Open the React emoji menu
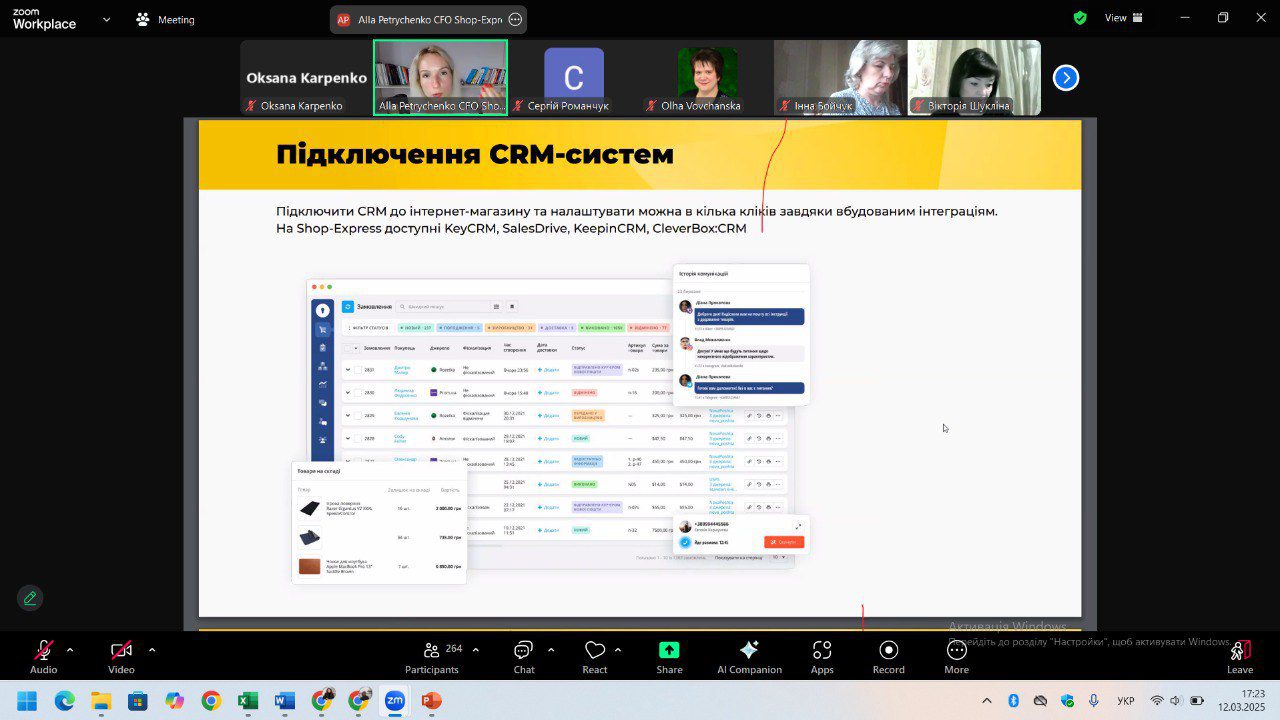This screenshot has height=720, width=1280. (595, 656)
